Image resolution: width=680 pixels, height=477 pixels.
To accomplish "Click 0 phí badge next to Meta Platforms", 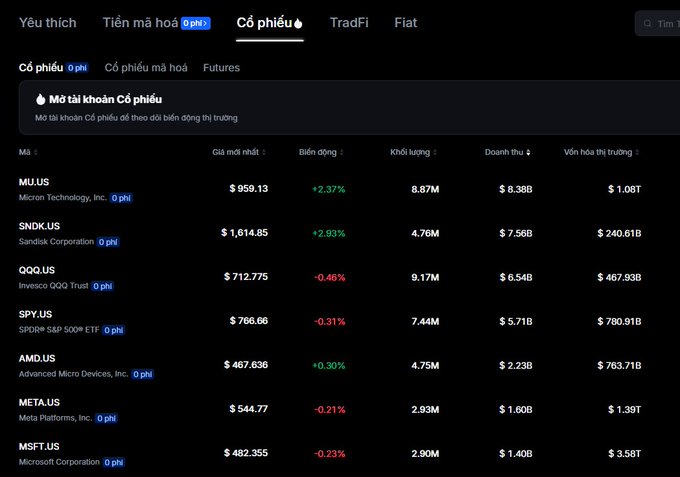I will coord(106,418).
